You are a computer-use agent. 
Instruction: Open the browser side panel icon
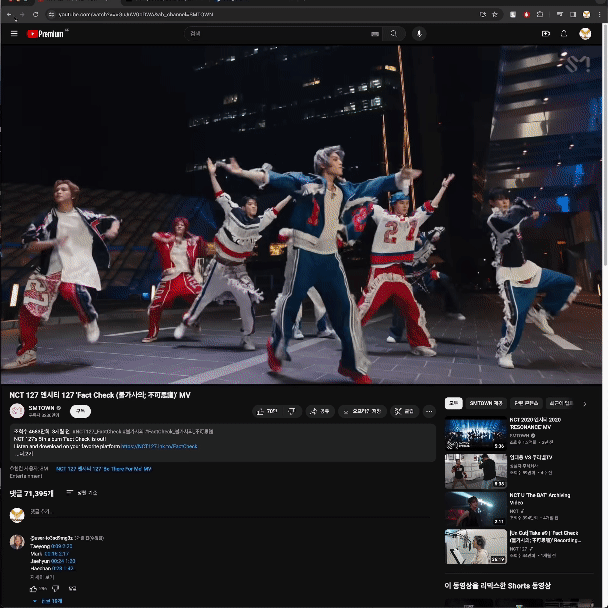coord(573,14)
